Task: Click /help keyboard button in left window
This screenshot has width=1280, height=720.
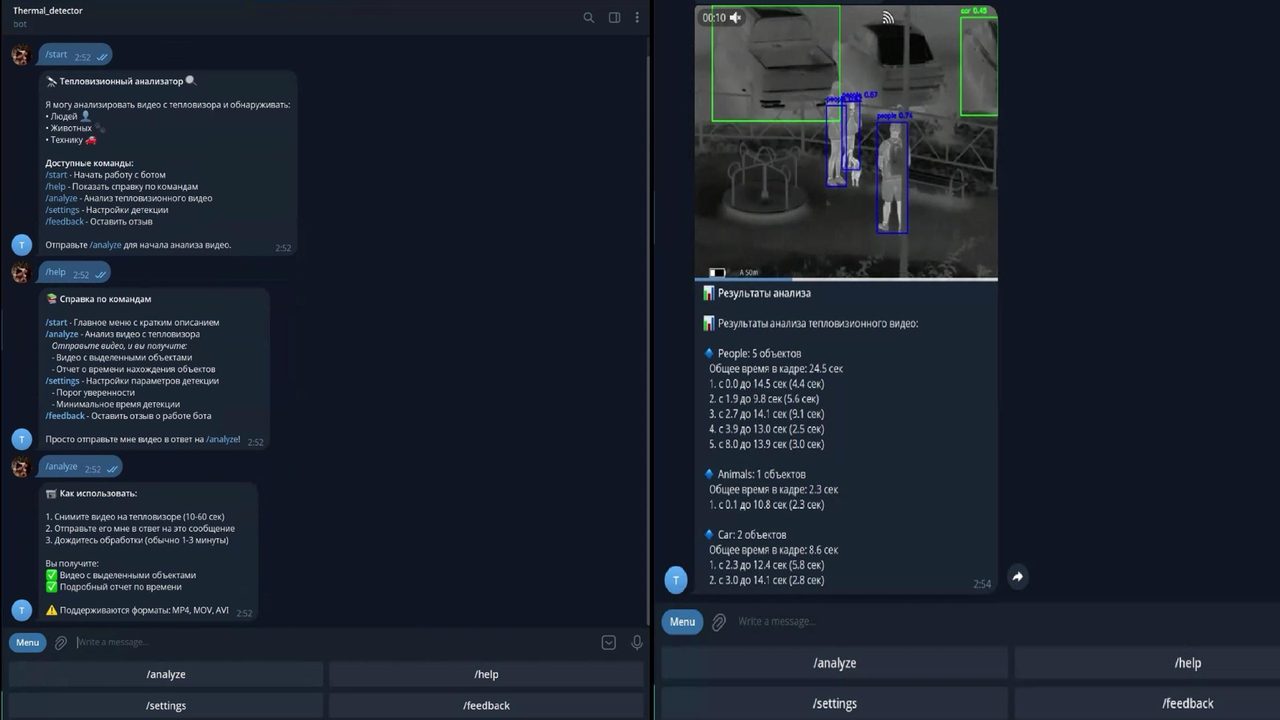Action: tap(486, 674)
